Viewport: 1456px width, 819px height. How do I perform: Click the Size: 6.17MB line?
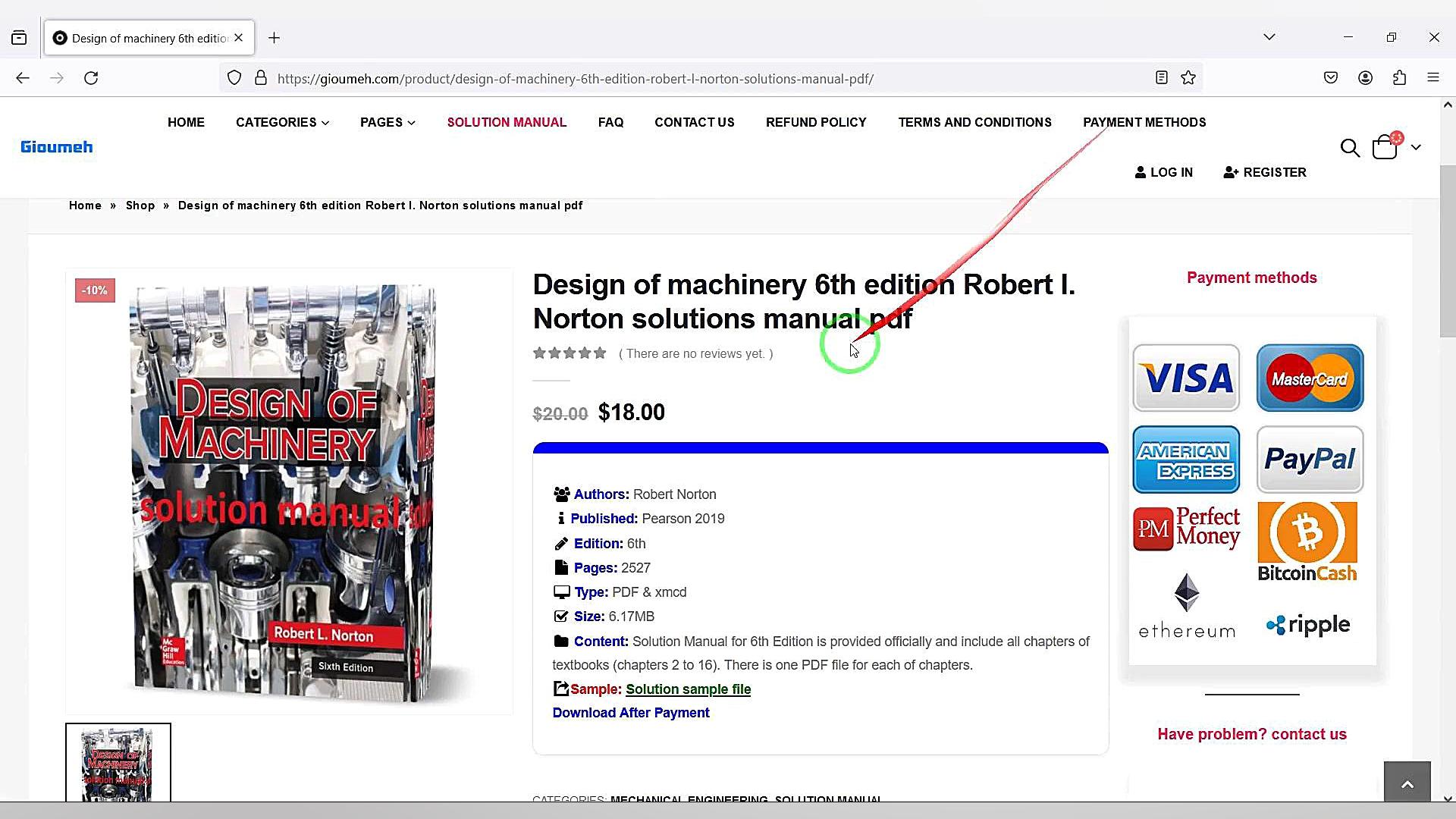(604, 617)
